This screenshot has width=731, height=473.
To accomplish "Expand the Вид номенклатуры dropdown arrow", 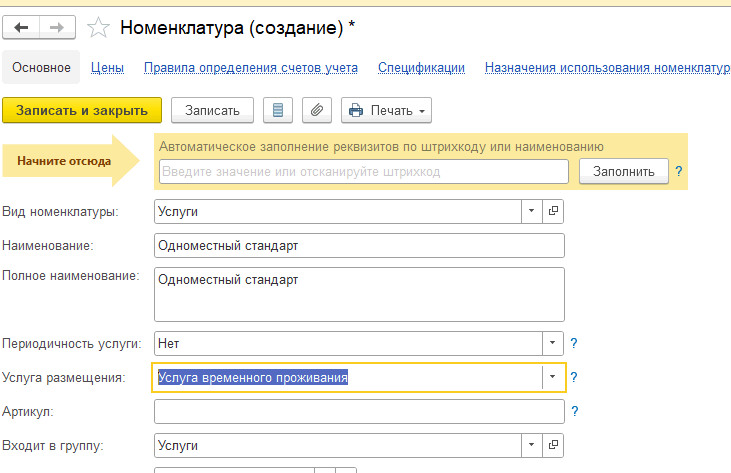I will tap(531, 211).
